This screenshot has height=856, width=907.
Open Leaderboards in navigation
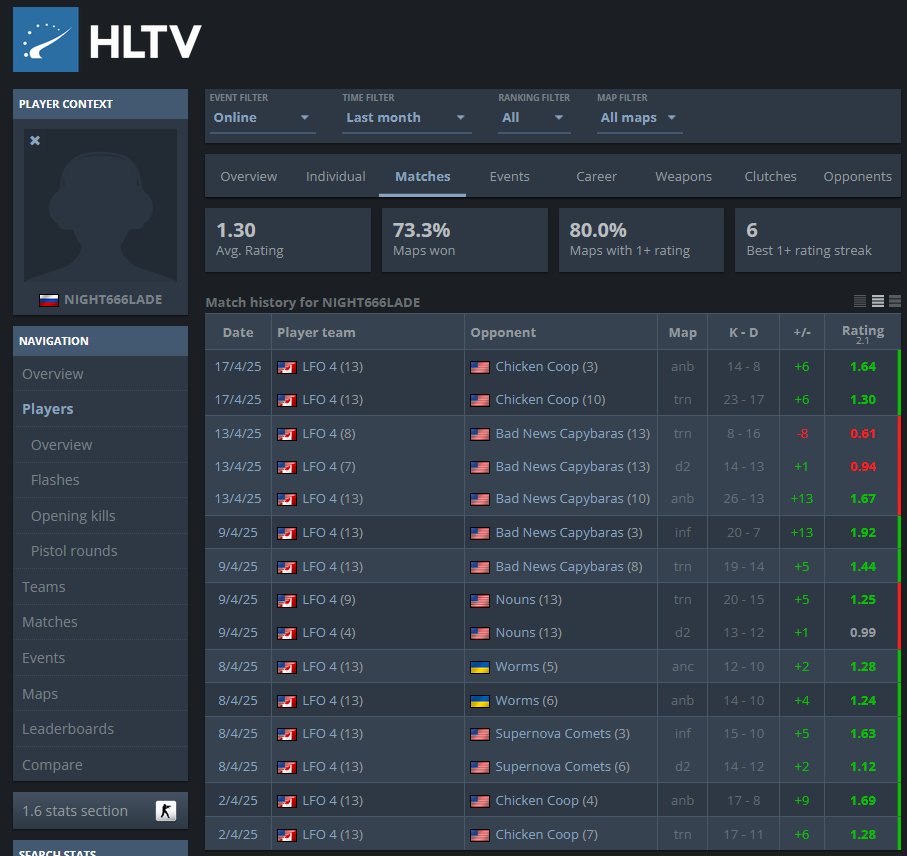coord(100,729)
